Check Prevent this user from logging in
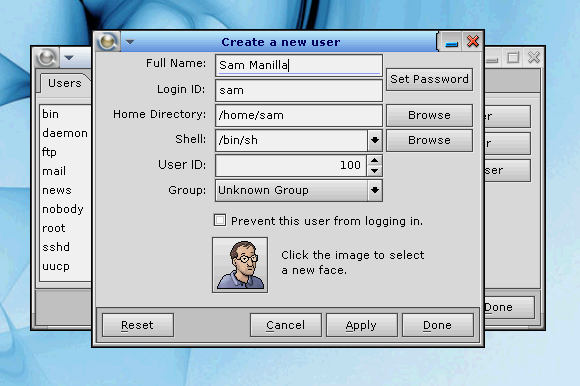Image resolution: width=580 pixels, height=386 pixels. (x=220, y=220)
